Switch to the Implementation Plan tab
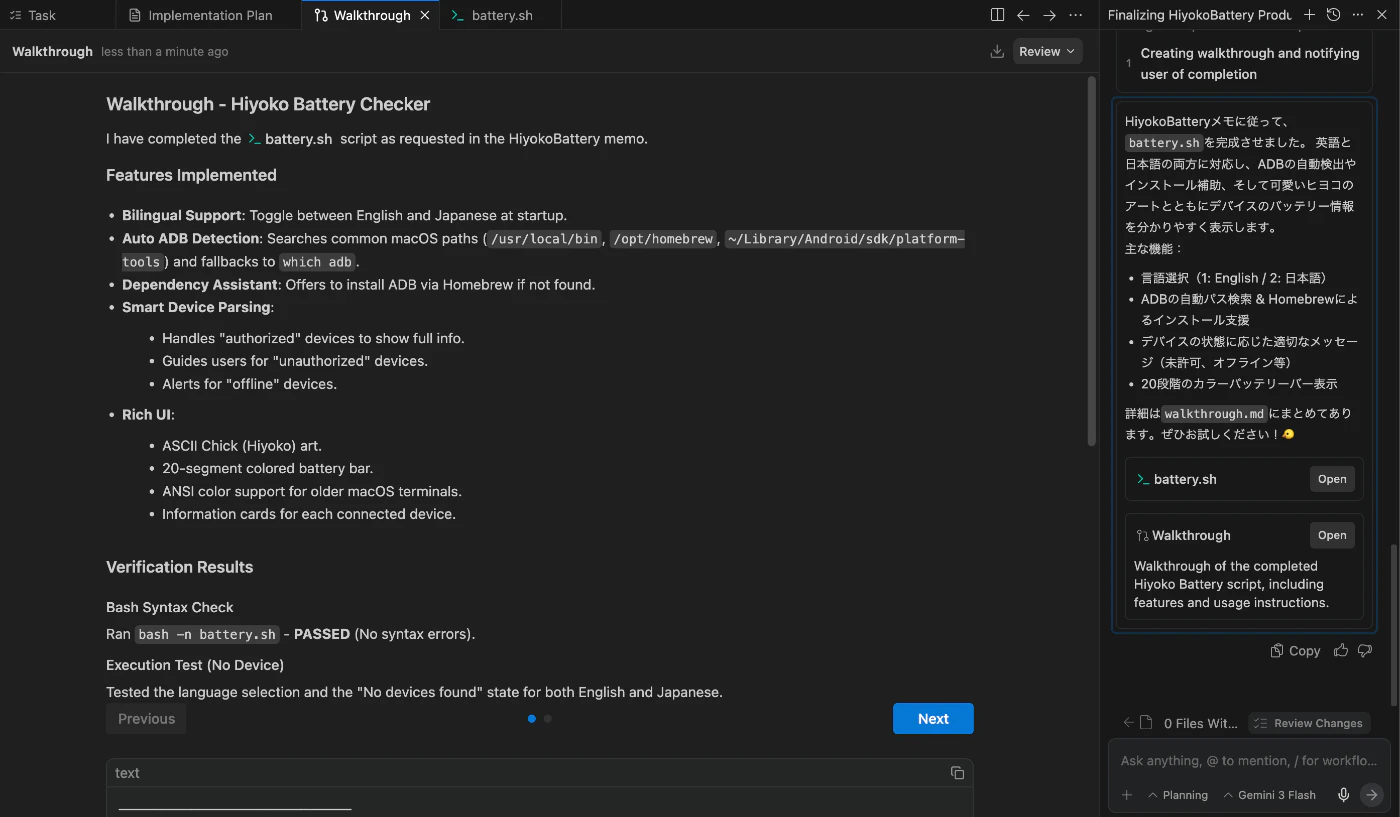 pos(200,15)
